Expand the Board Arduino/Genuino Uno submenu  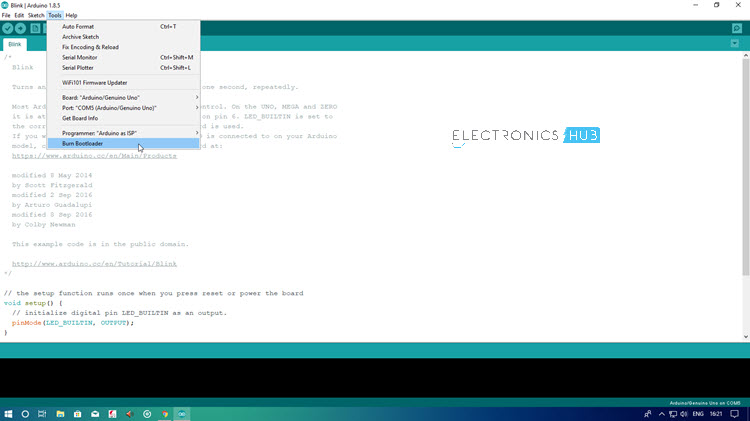(123, 98)
